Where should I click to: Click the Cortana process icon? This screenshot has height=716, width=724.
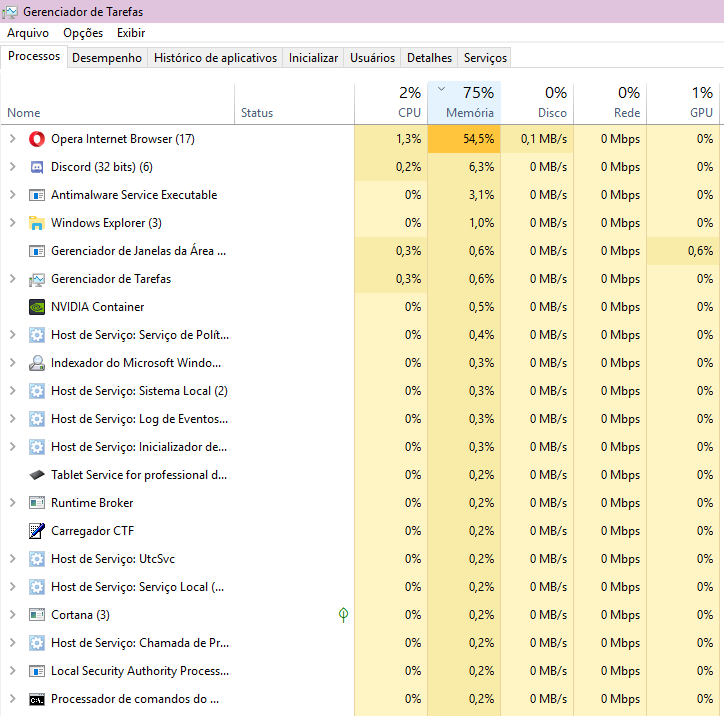point(36,615)
